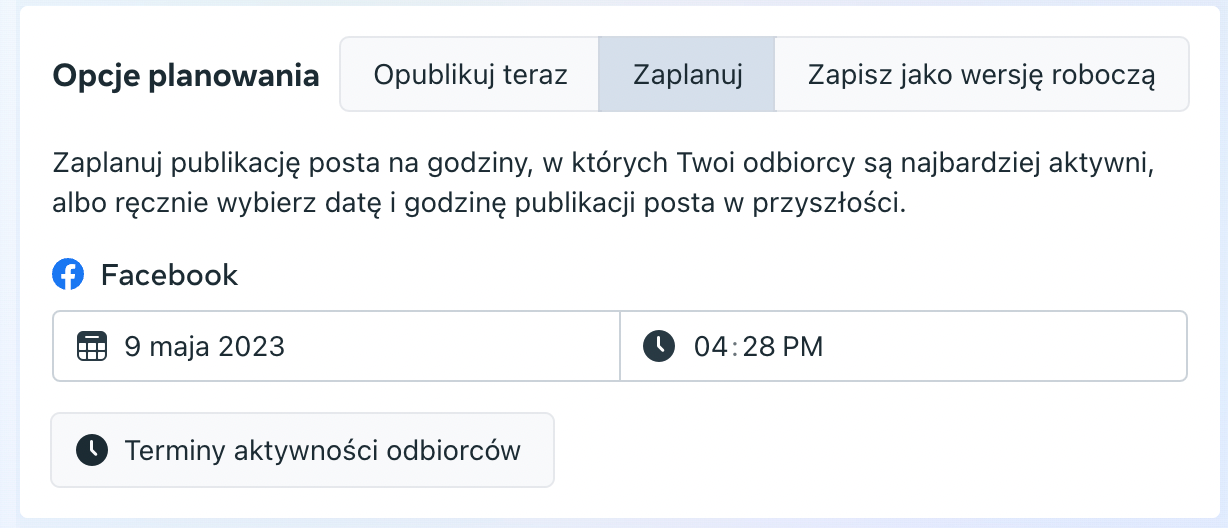
Task: Select the hour value 04
Action: coord(709,347)
